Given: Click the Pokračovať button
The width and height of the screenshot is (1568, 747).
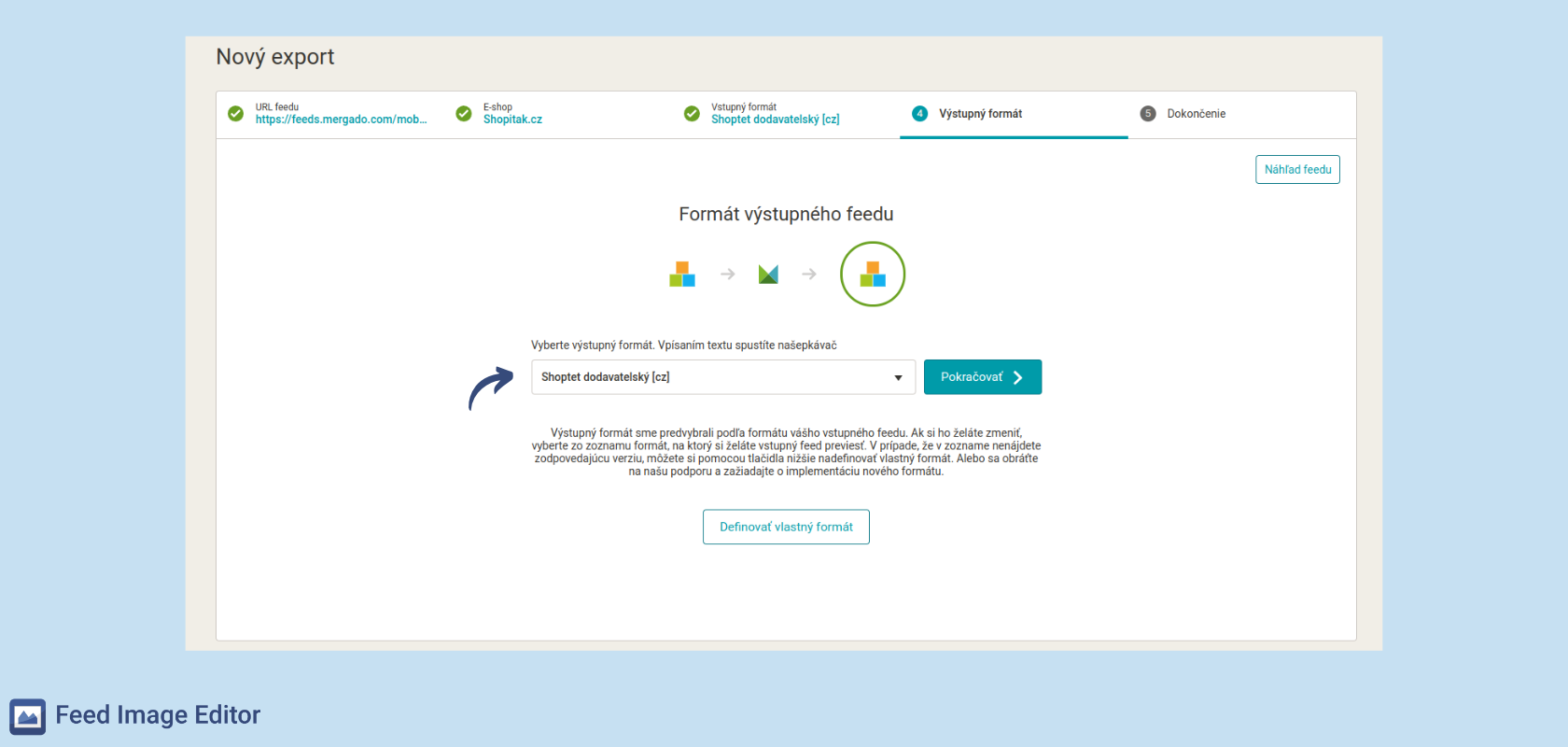Looking at the screenshot, I should 983,377.
